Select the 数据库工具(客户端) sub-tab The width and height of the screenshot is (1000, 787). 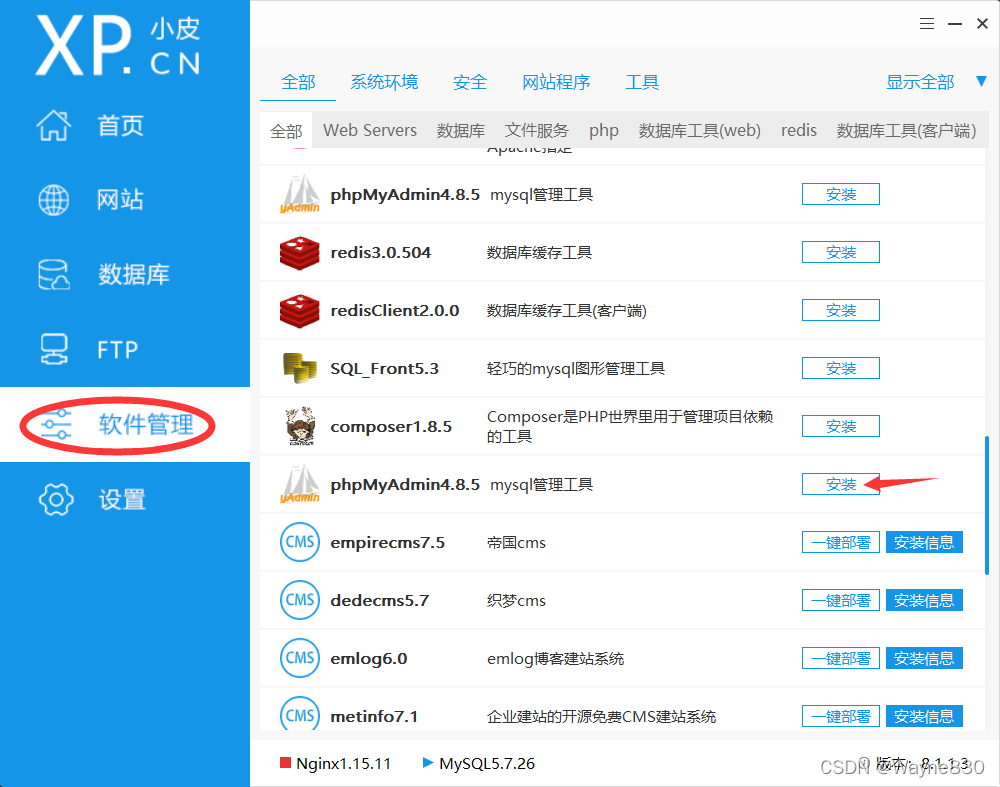pyautogui.click(x=906, y=130)
